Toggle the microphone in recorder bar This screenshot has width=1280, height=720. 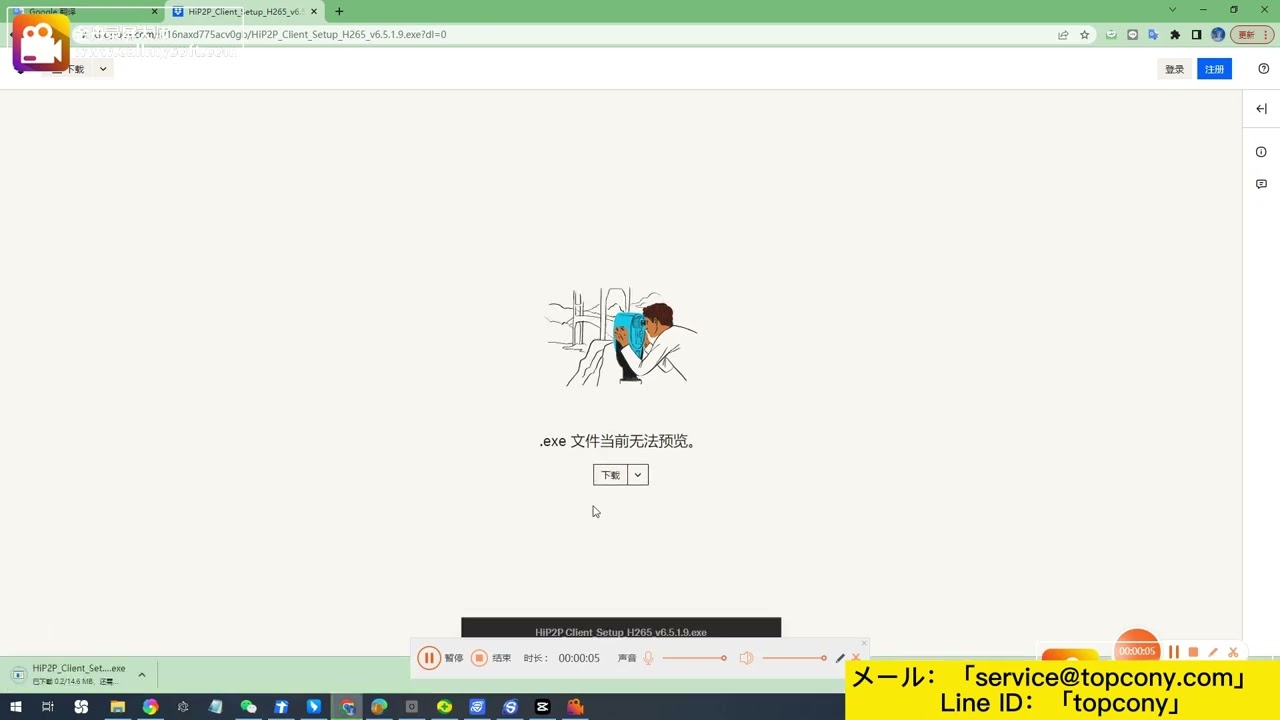[648, 658]
